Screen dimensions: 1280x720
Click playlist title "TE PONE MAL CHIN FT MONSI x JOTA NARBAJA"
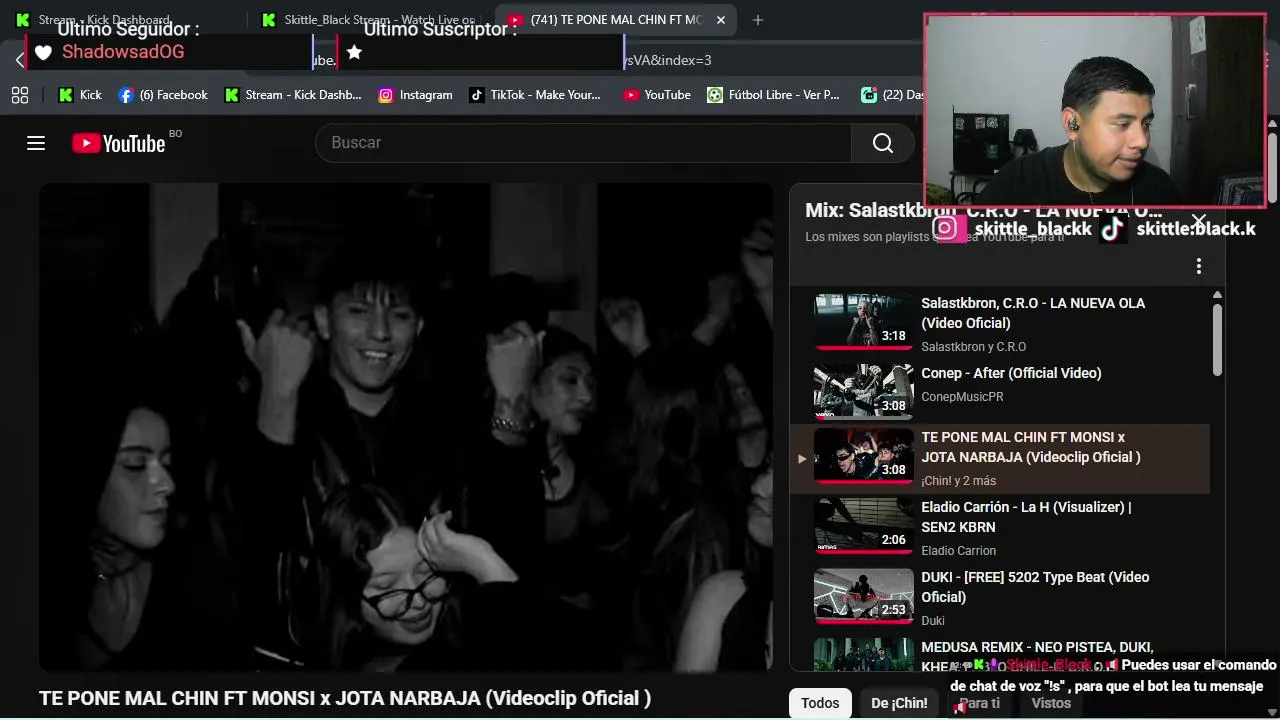point(1031,447)
